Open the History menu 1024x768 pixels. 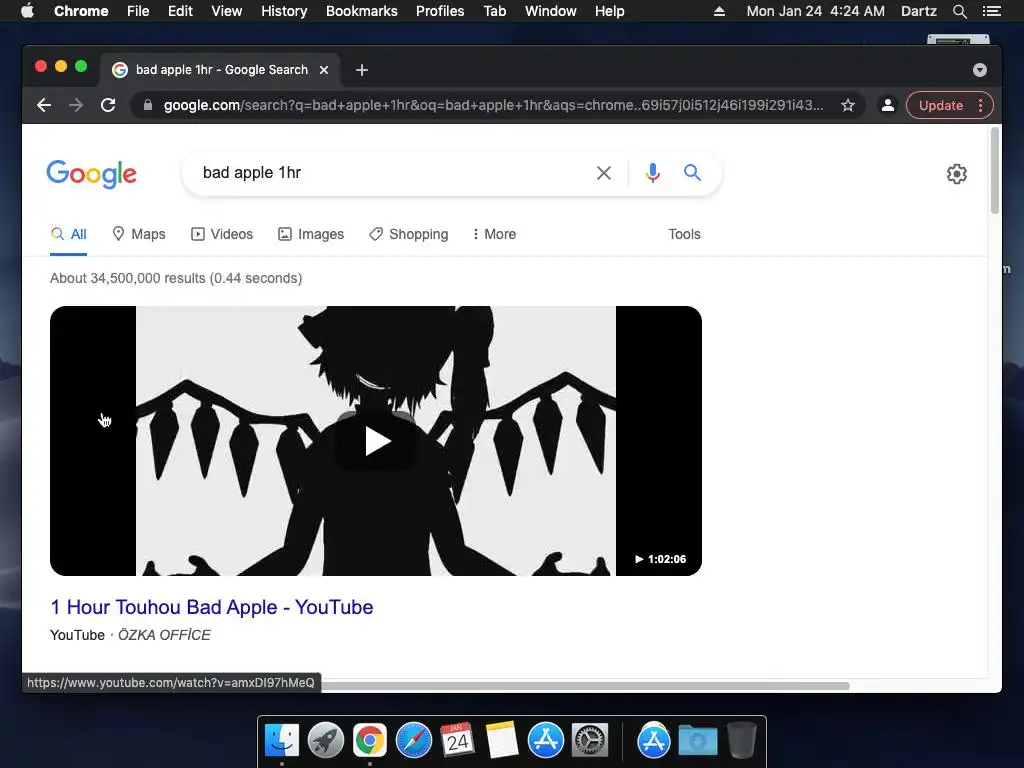(x=284, y=11)
